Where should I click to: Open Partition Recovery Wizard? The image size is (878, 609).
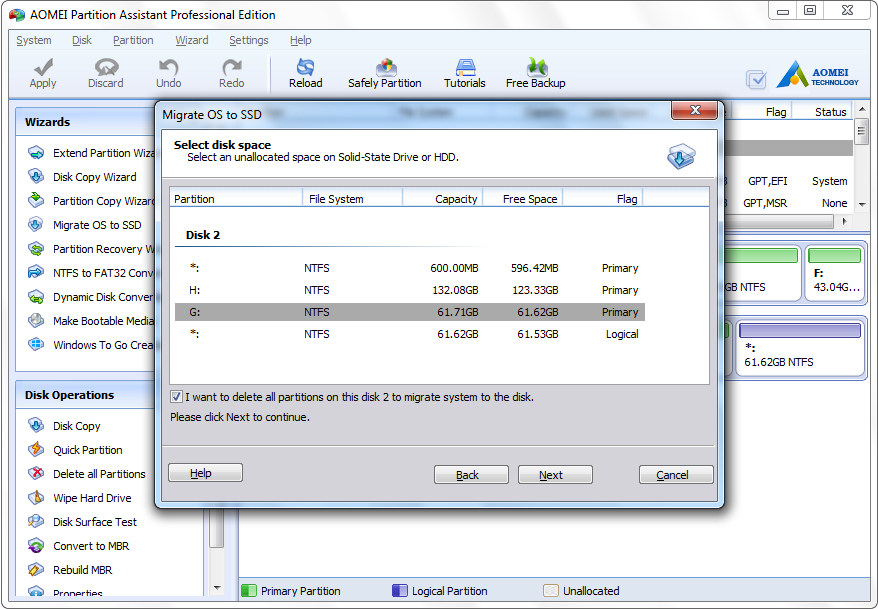tap(91, 249)
